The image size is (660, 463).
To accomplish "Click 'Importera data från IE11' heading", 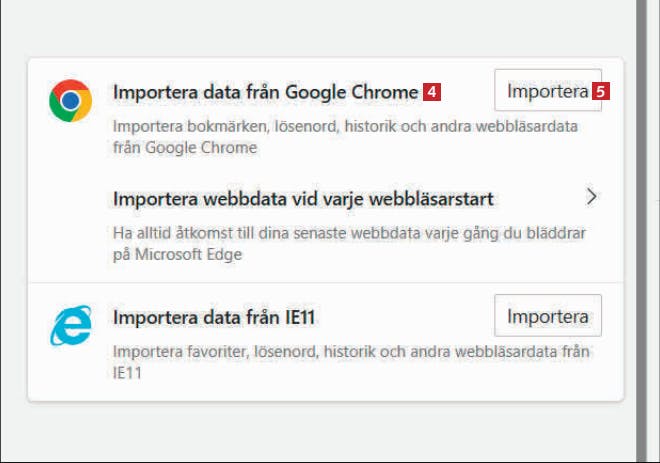I will tap(214, 317).
